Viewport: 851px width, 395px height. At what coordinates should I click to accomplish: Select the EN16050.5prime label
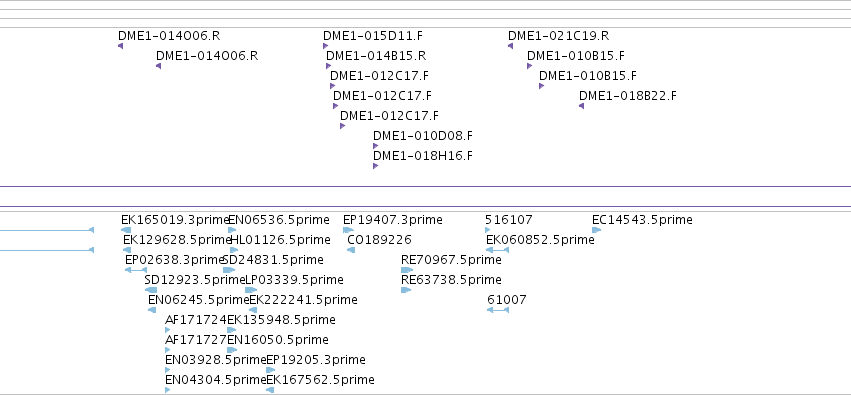pos(278,340)
